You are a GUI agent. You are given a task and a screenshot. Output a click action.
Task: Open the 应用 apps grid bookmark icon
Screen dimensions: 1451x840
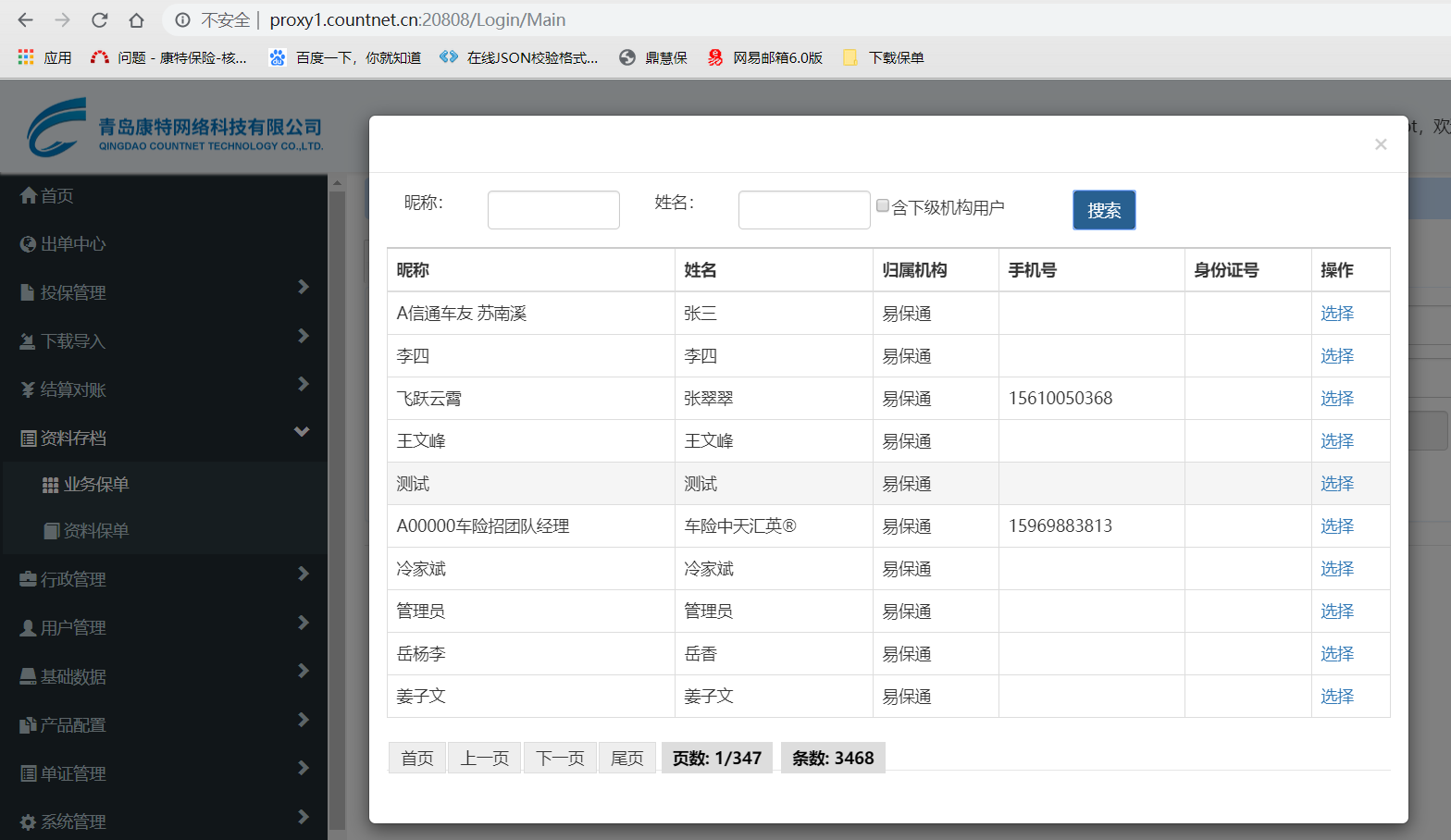[26, 57]
